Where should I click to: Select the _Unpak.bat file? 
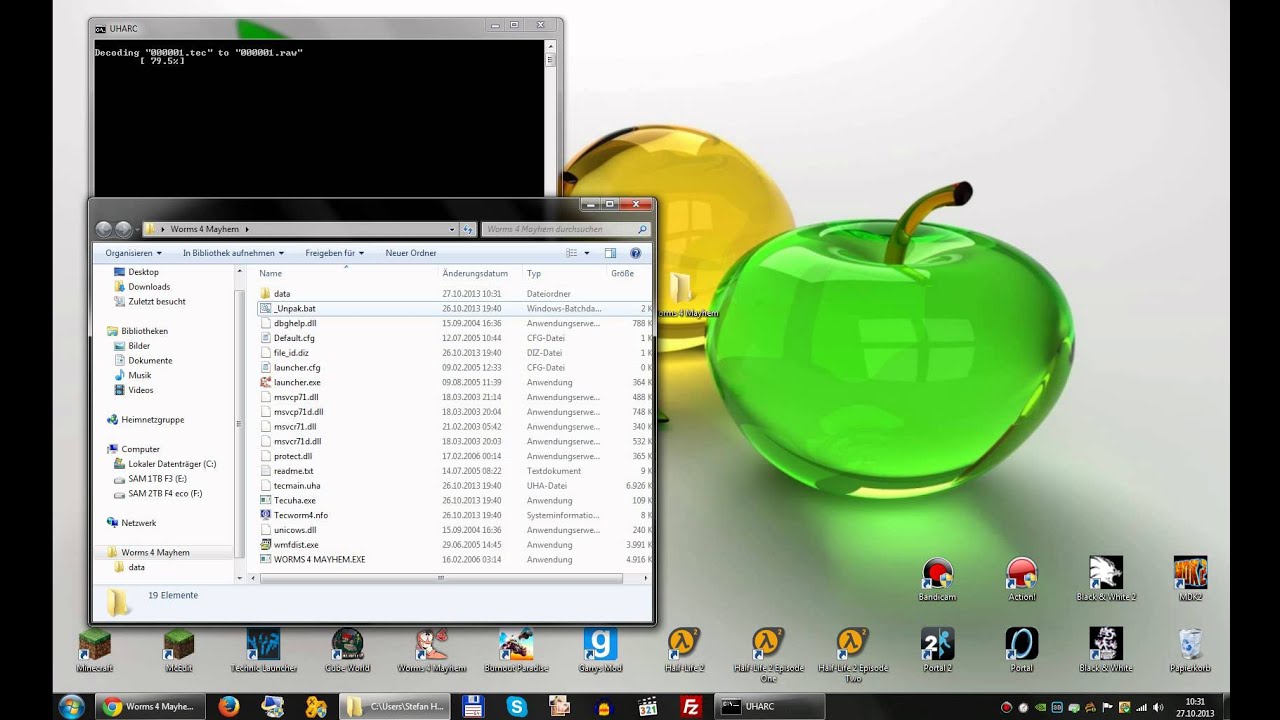[x=454, y=308]
